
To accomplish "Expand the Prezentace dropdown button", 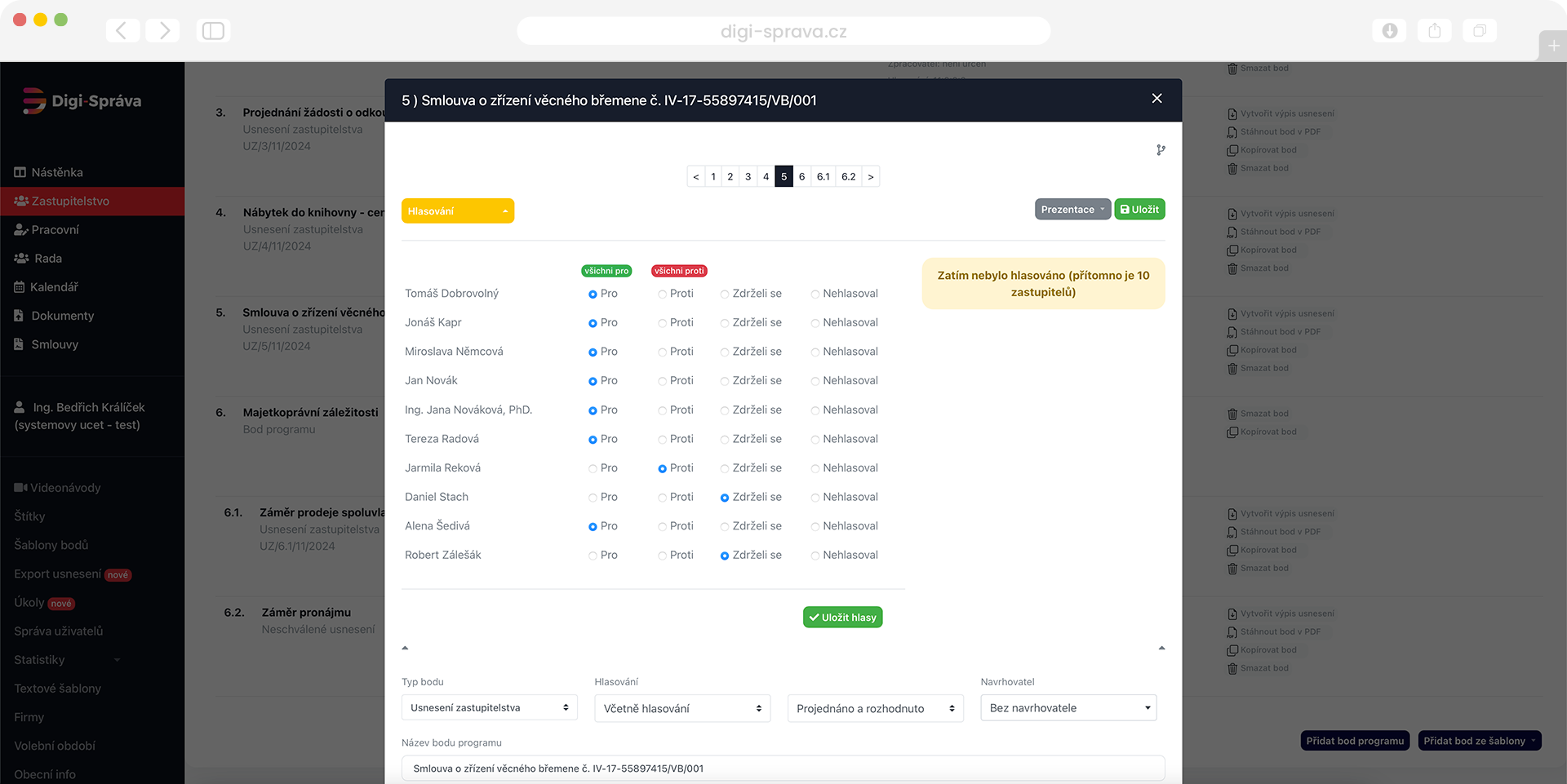I will (1072, 210).
